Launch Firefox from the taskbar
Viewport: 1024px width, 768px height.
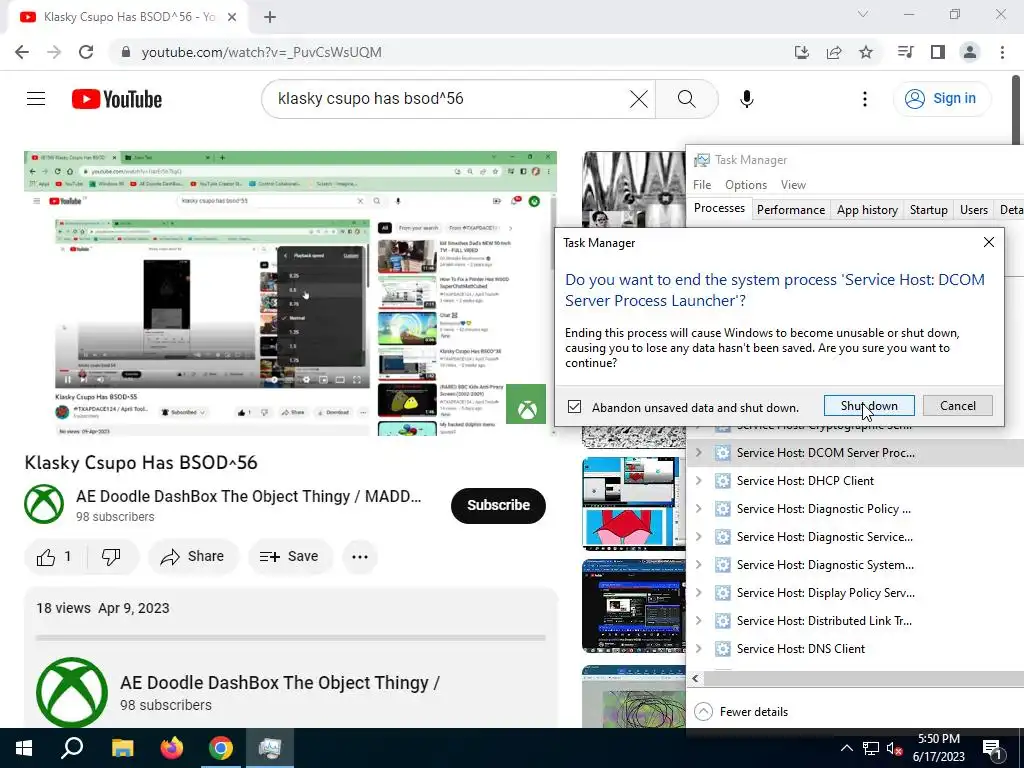(x=172, y=748)
